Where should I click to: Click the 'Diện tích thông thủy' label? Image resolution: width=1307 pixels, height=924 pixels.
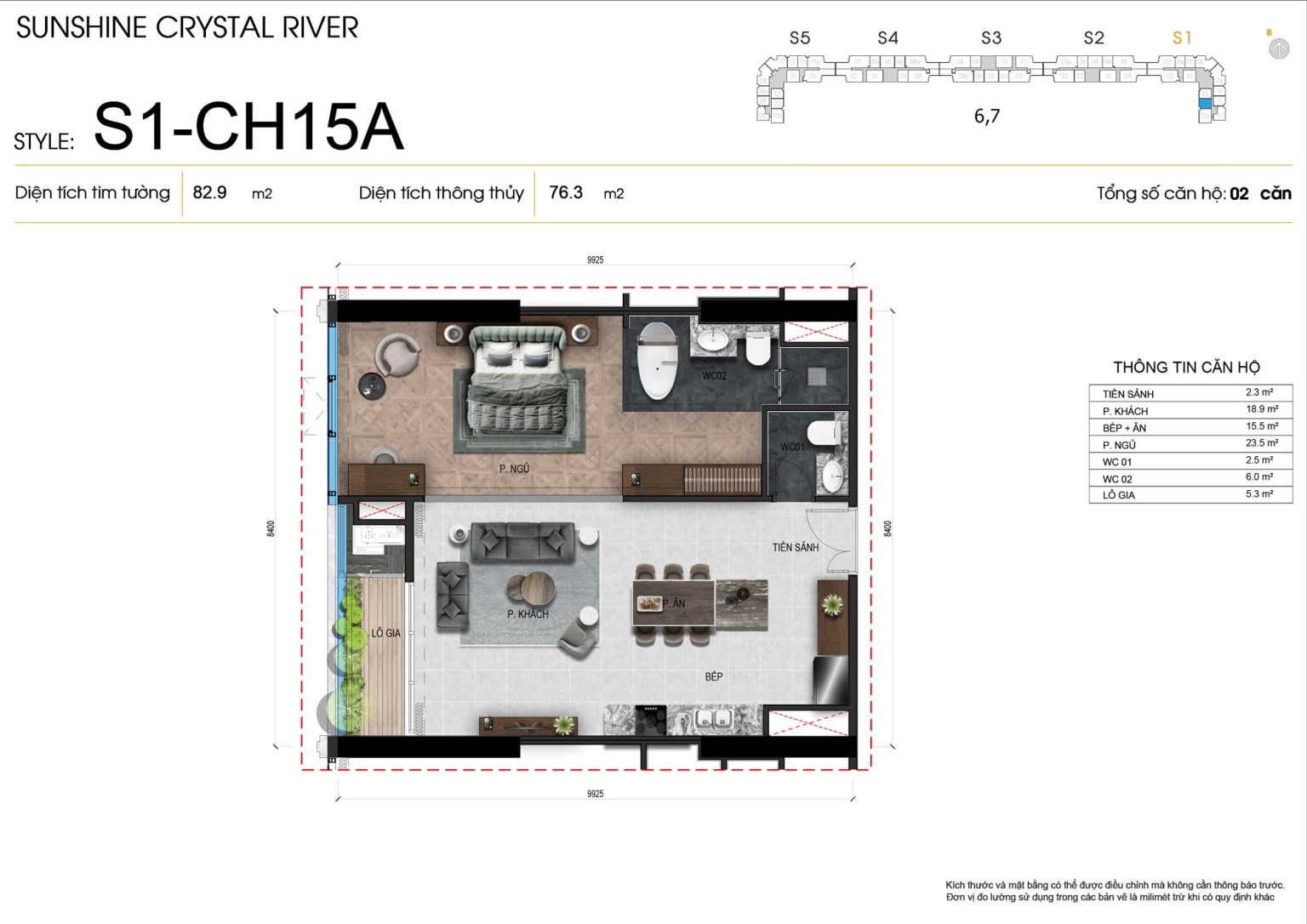click(x=442, y=193)
